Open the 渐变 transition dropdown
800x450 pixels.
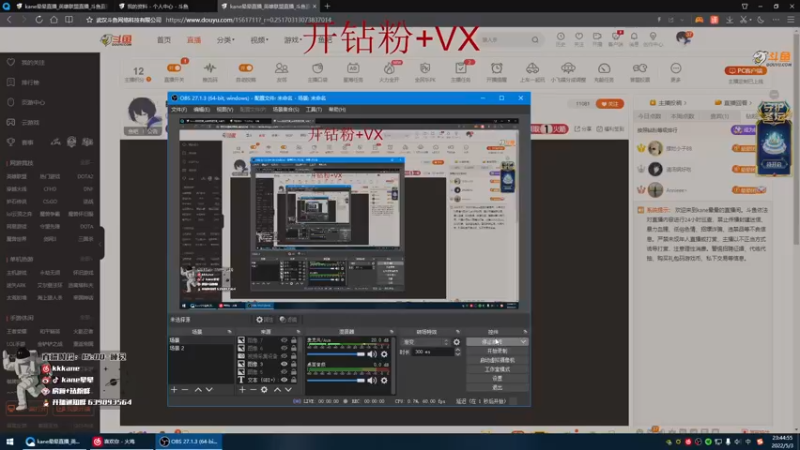coord(426,342)
